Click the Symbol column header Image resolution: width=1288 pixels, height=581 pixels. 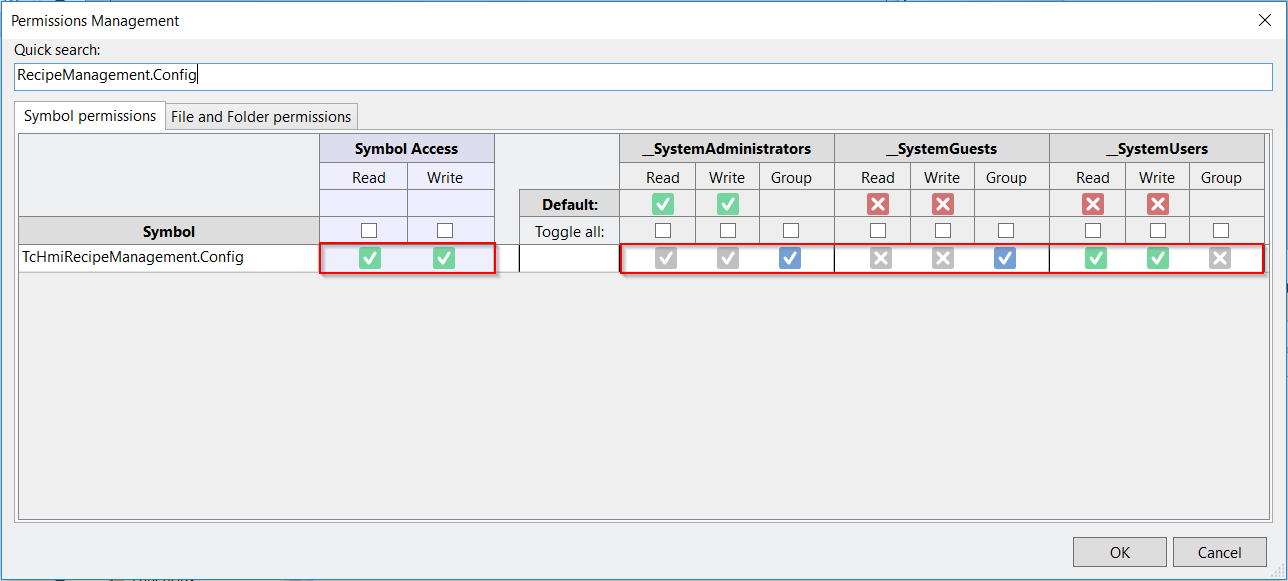click(169, 231)
